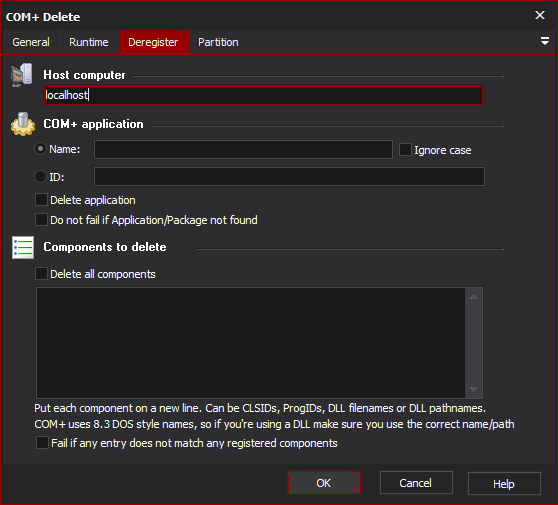Screen dimensions: 558x505
Task: Click the COM+ application gear icon
Action: 23,124
